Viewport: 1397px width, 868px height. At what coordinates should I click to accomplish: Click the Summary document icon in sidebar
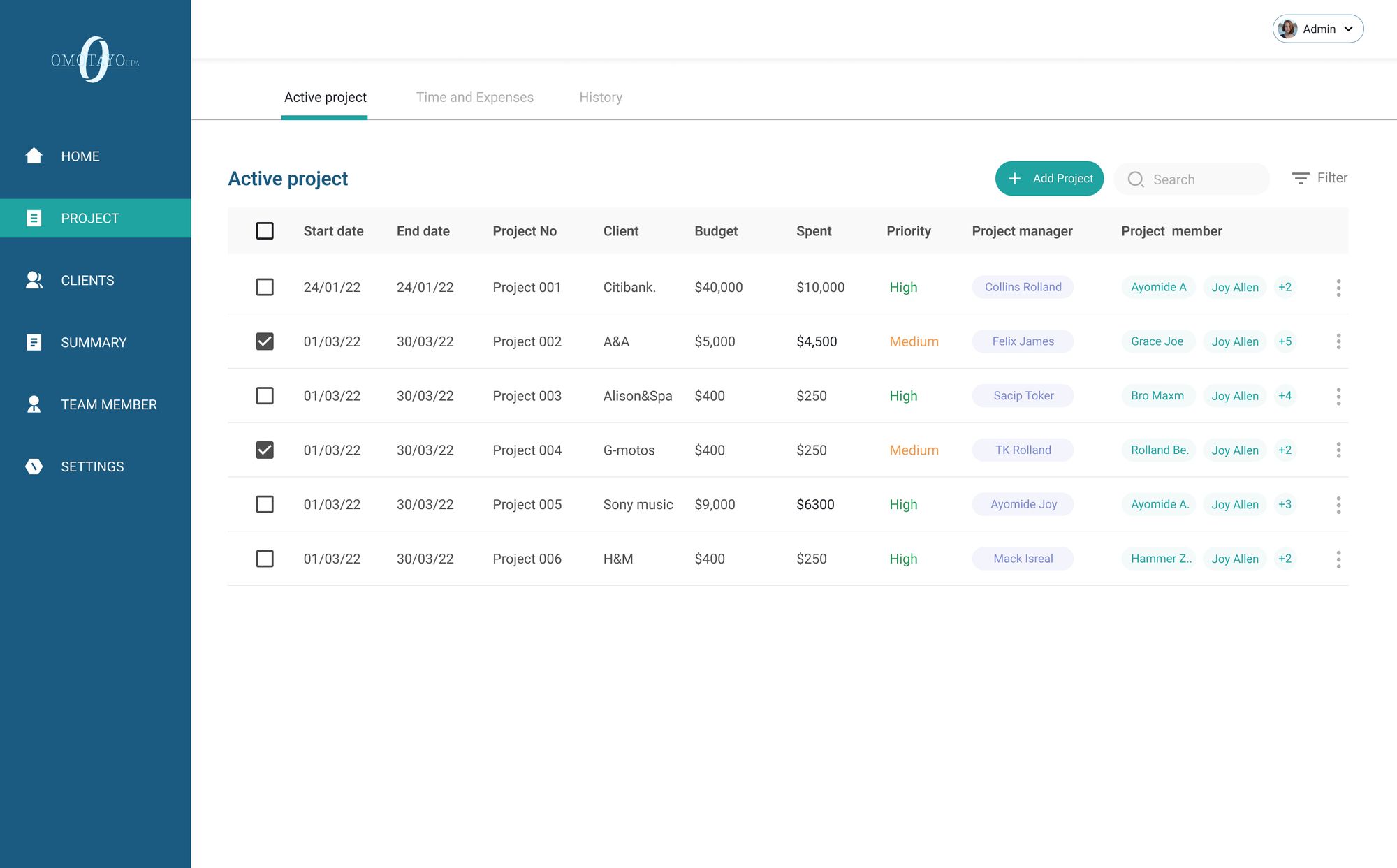(34, 342)
